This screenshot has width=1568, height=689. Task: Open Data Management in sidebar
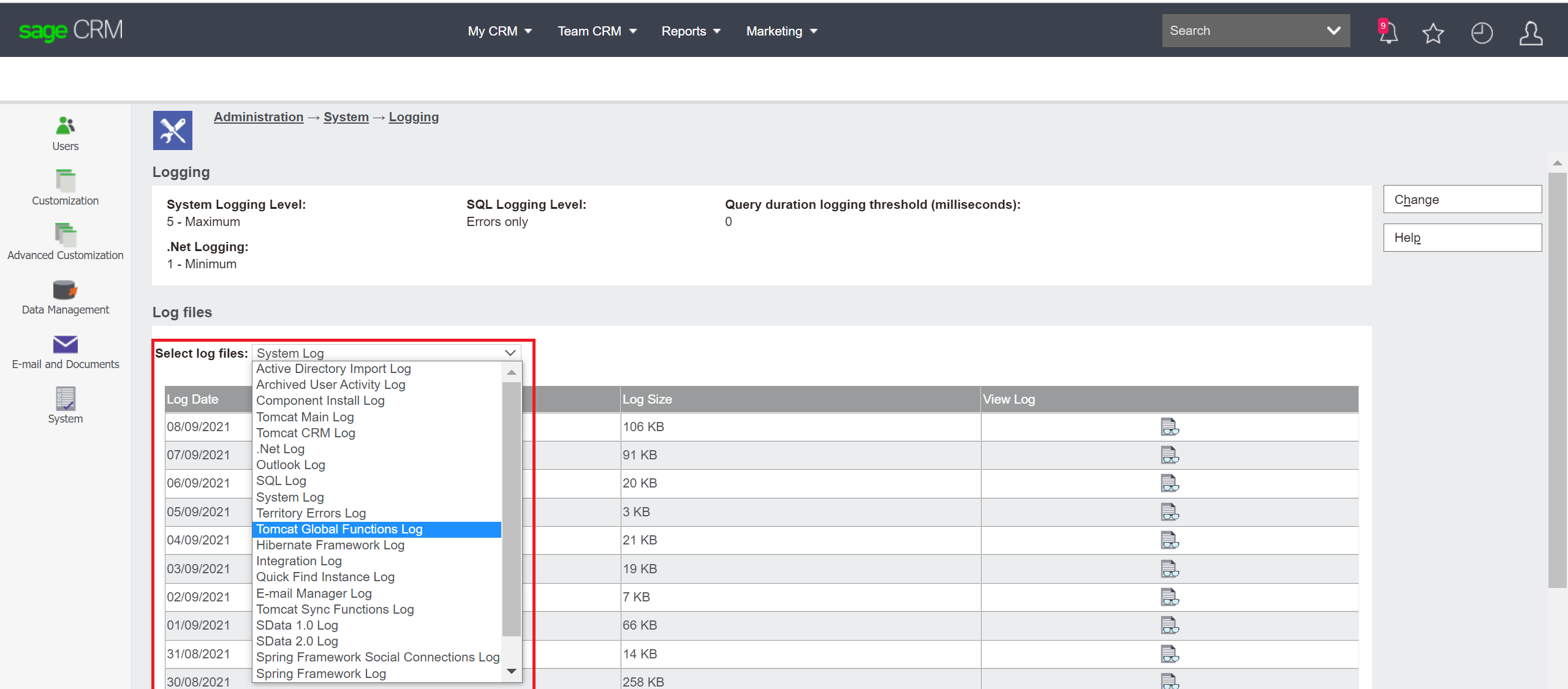(66, 297)
